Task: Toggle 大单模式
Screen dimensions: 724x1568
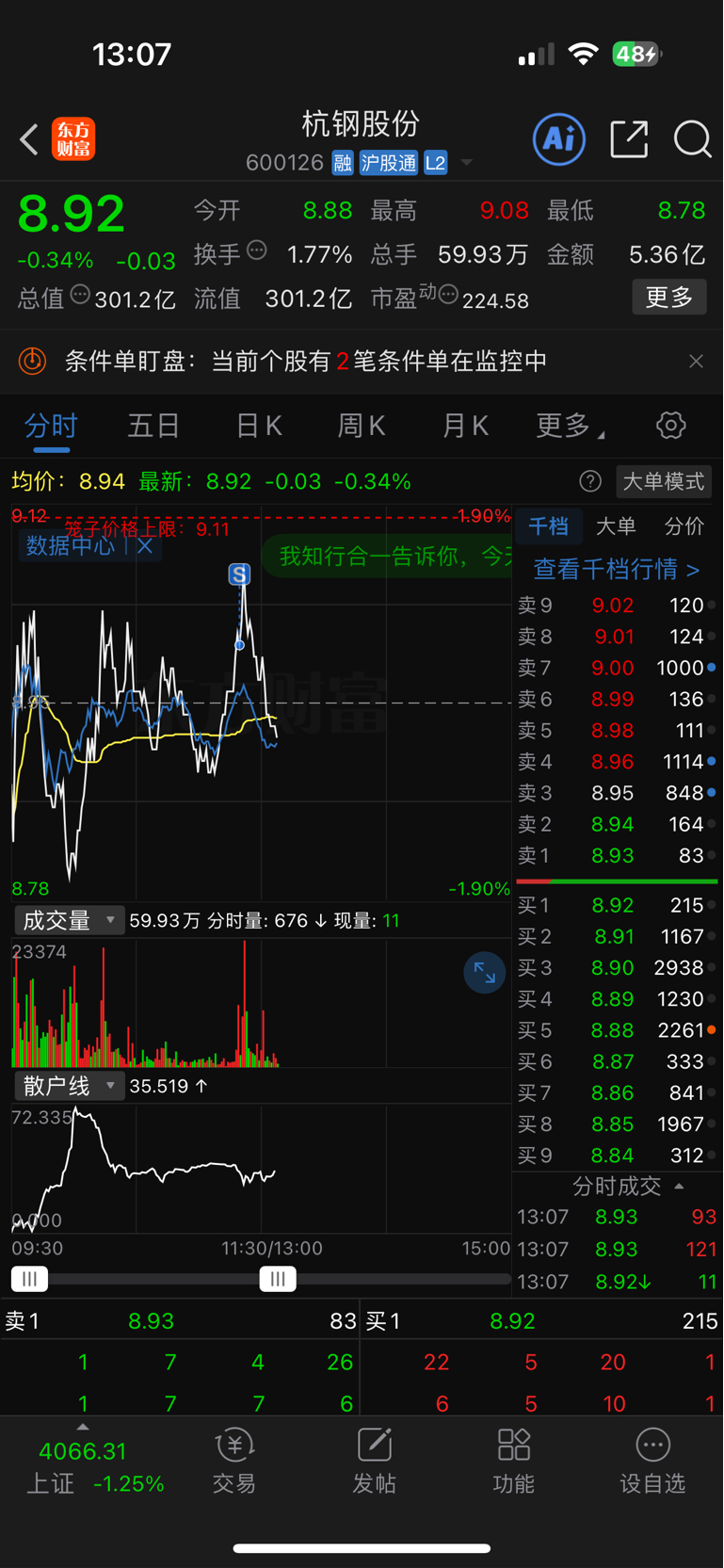Action: click(x=664, y=481)
